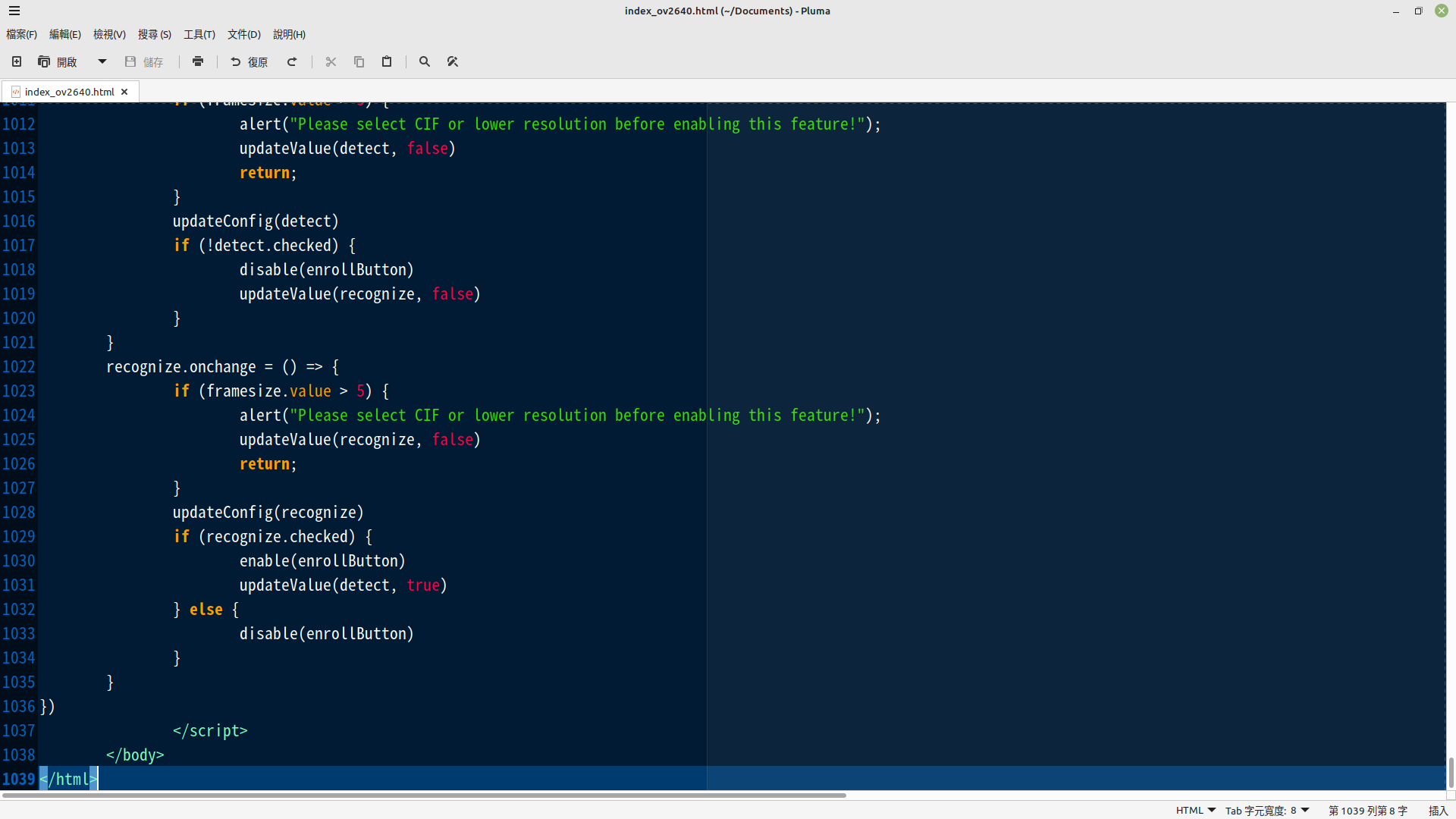Viewport: 1456px width, 819px height.
Task: Open the 工具(T) menu
Action: pos(199,34)
